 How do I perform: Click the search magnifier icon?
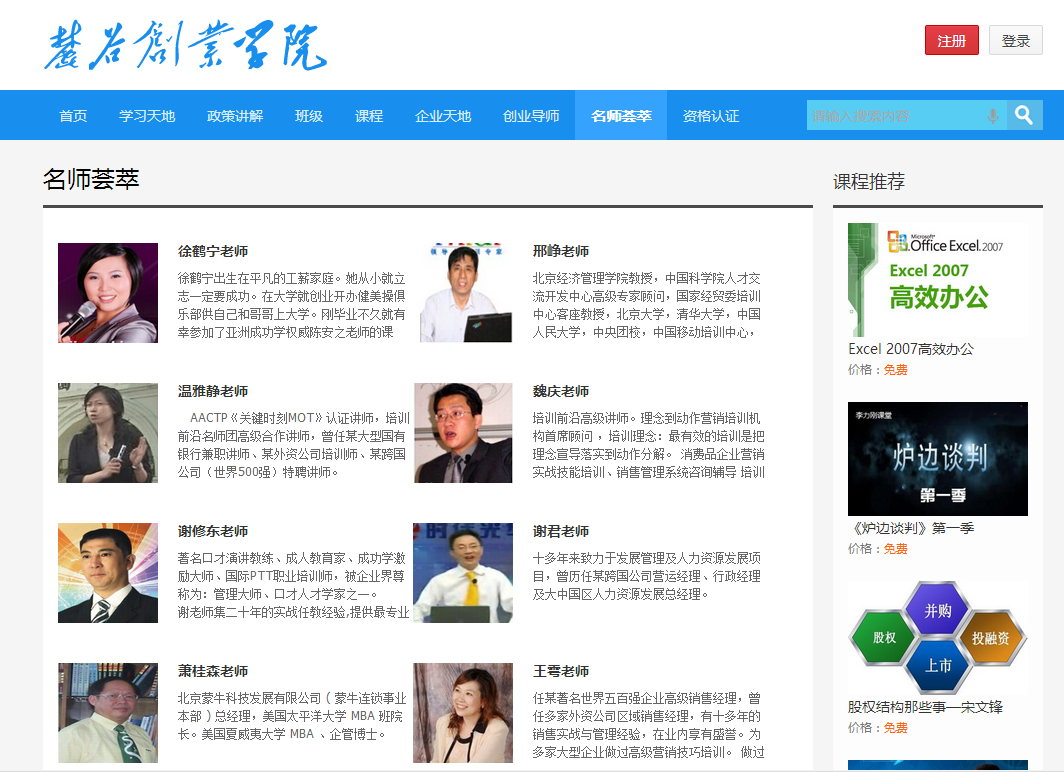pos(1024,116)
